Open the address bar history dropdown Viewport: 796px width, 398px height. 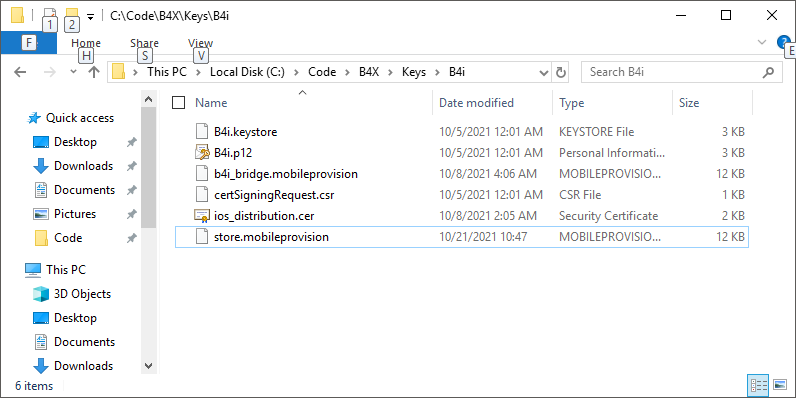543,72
